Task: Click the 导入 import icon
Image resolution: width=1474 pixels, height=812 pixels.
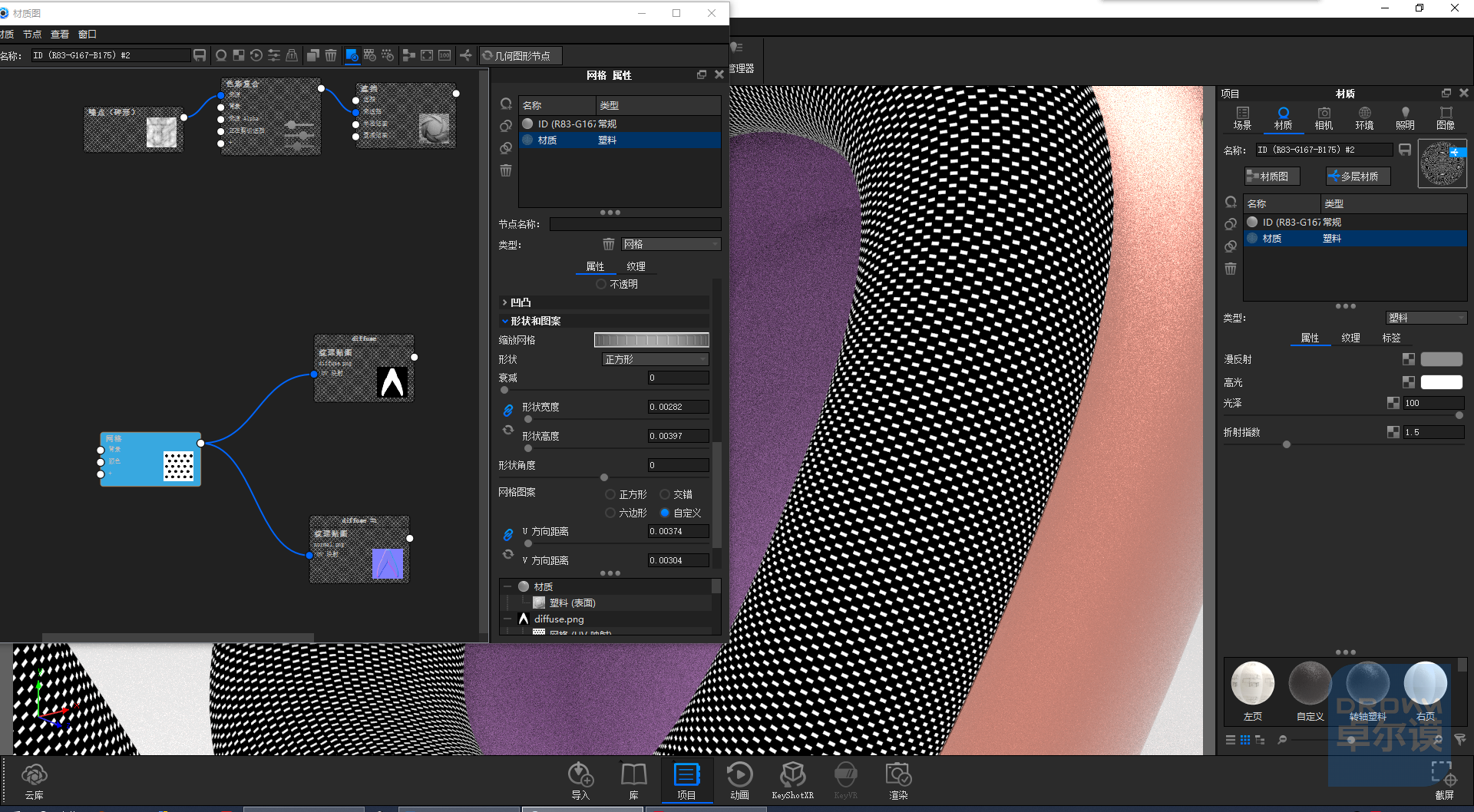Action: (x=580, y=781)
